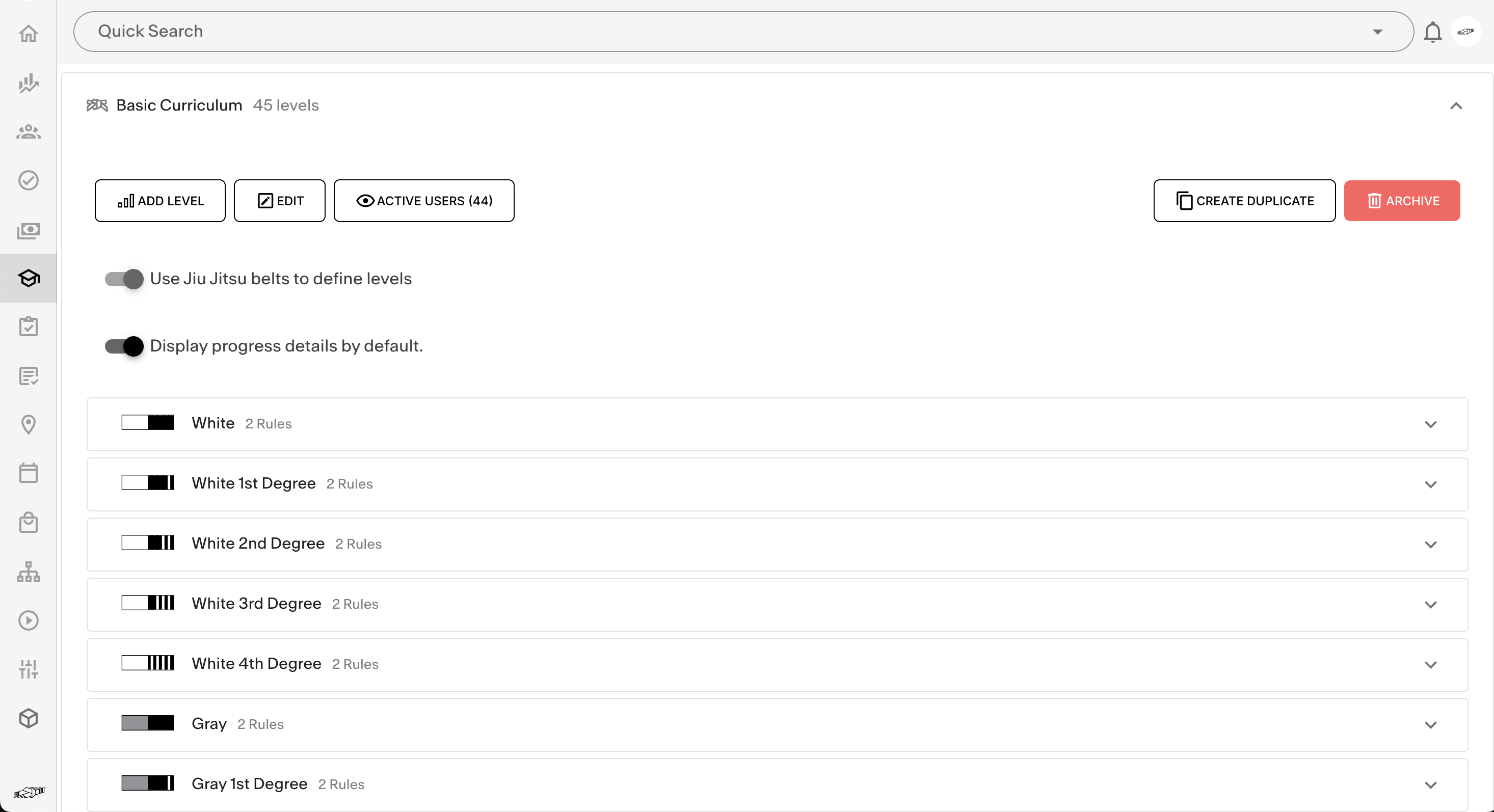This screenshot has height=812, width=1494.
Task: Expand the Gray level chevron
Action: 1430,724
